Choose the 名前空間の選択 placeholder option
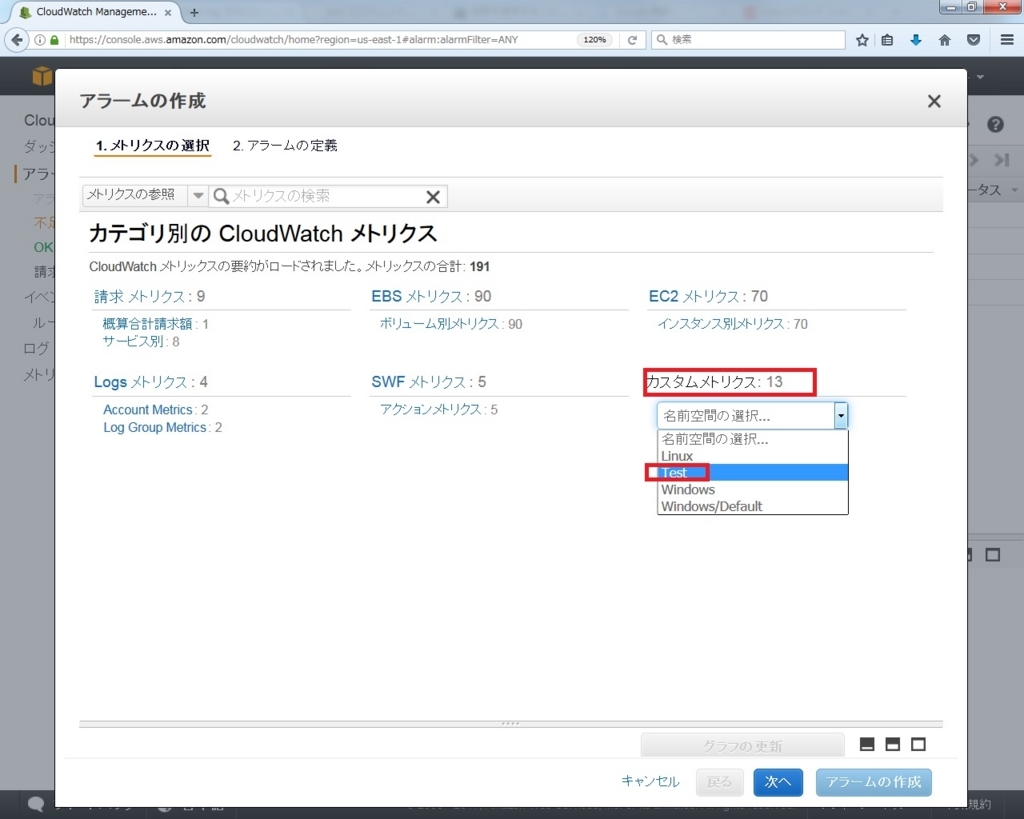The width and height of the screenshot is (1024, 819). (x=752, y=439)
